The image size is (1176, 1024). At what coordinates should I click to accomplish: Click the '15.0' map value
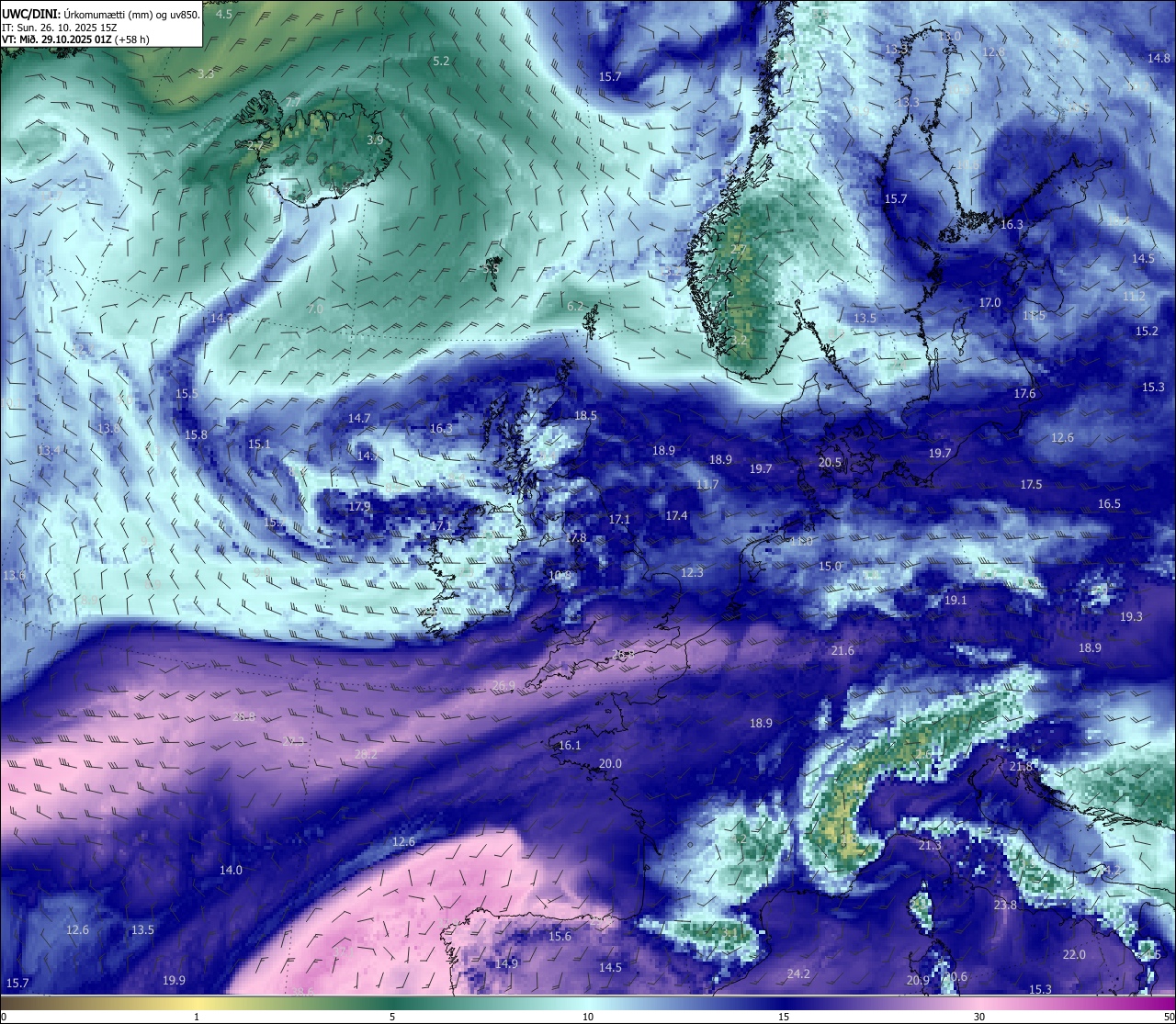pos(830,566)
